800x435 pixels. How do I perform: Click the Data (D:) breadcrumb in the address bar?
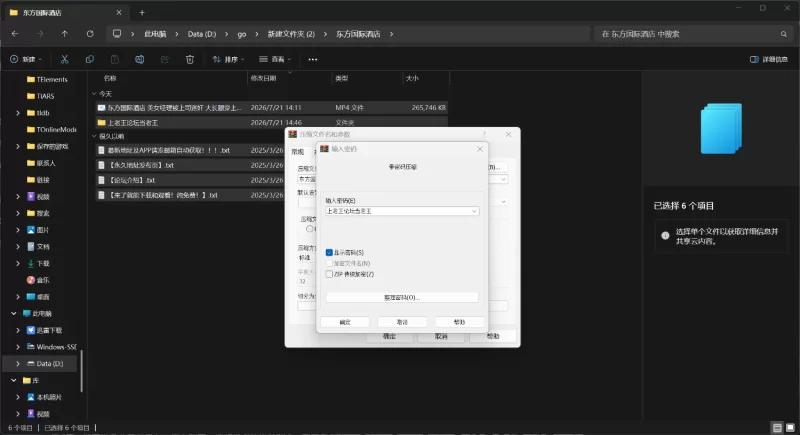202,34
